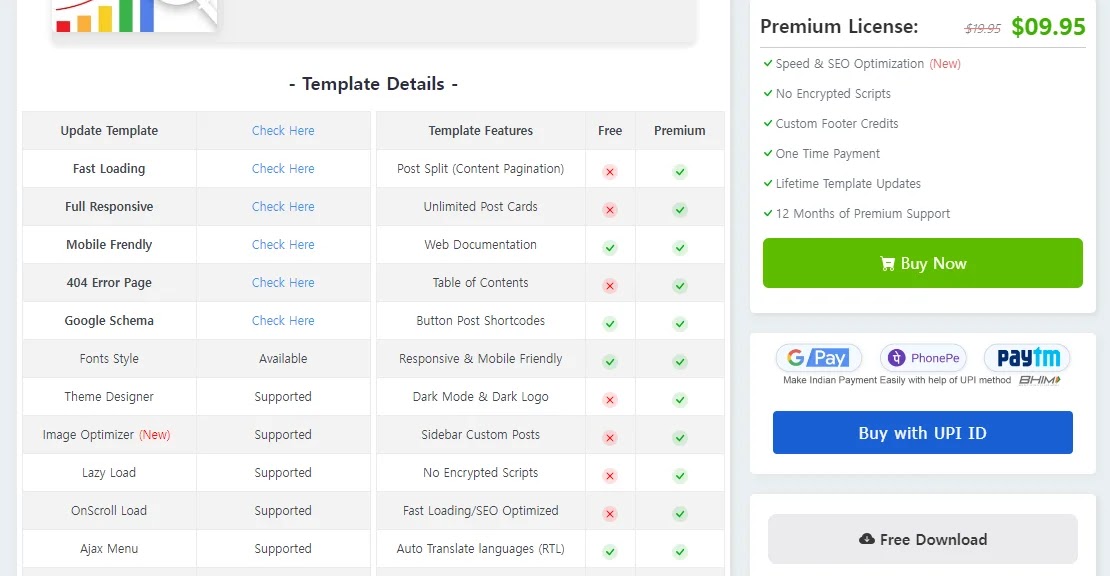
Task: Click the analytics chart thumbnail image
Action: pos(135,16)
